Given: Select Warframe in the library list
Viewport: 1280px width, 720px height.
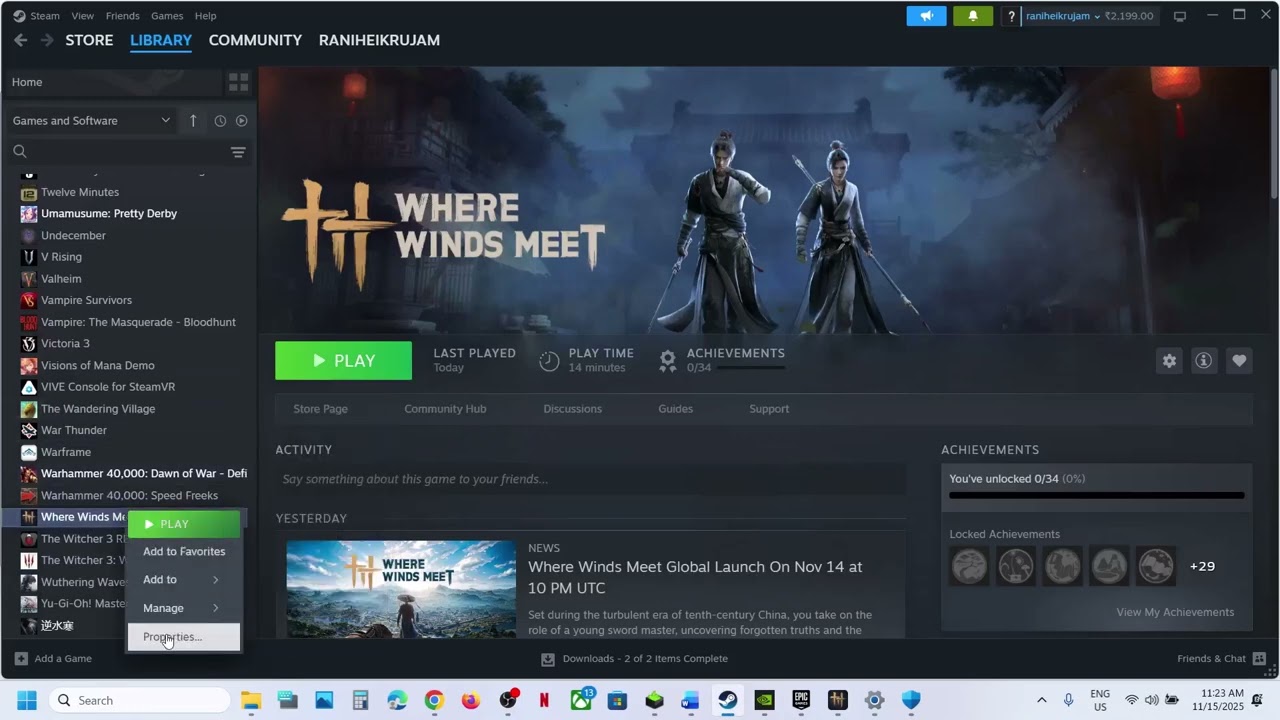Looking at the screenshot, I should coord(66,452).
